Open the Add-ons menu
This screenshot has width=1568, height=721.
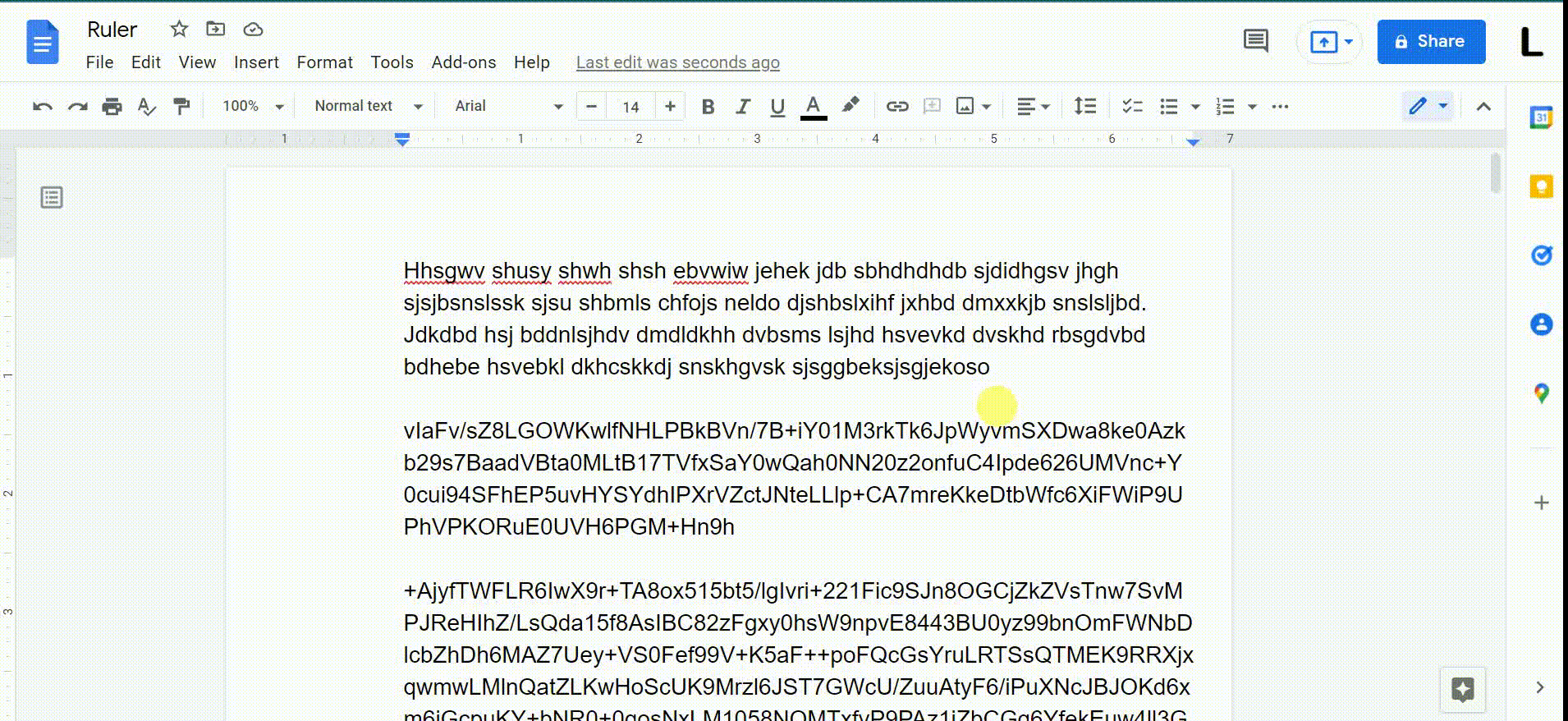point(464,62)
